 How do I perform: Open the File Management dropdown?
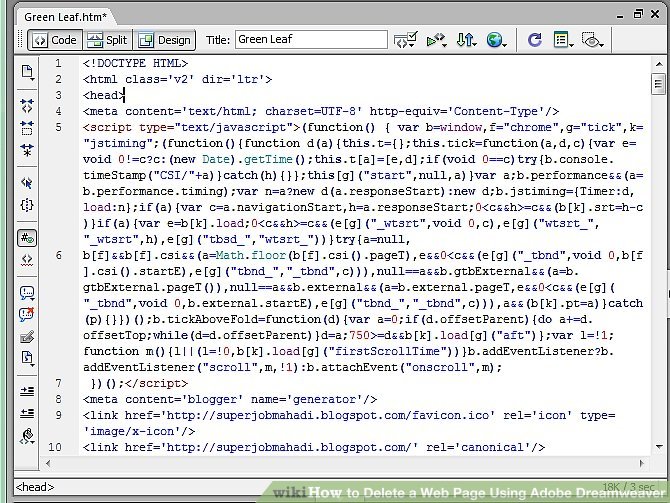pos(466,40)
